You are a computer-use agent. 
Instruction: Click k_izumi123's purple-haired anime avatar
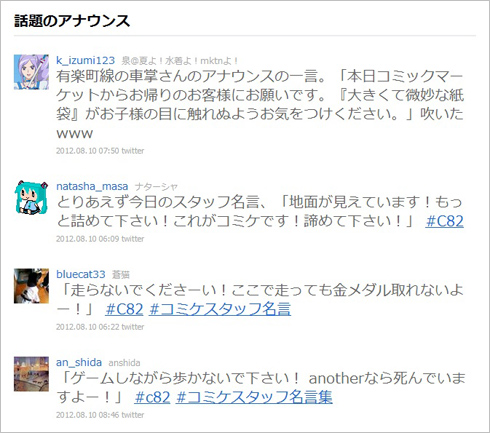point(31,72)
